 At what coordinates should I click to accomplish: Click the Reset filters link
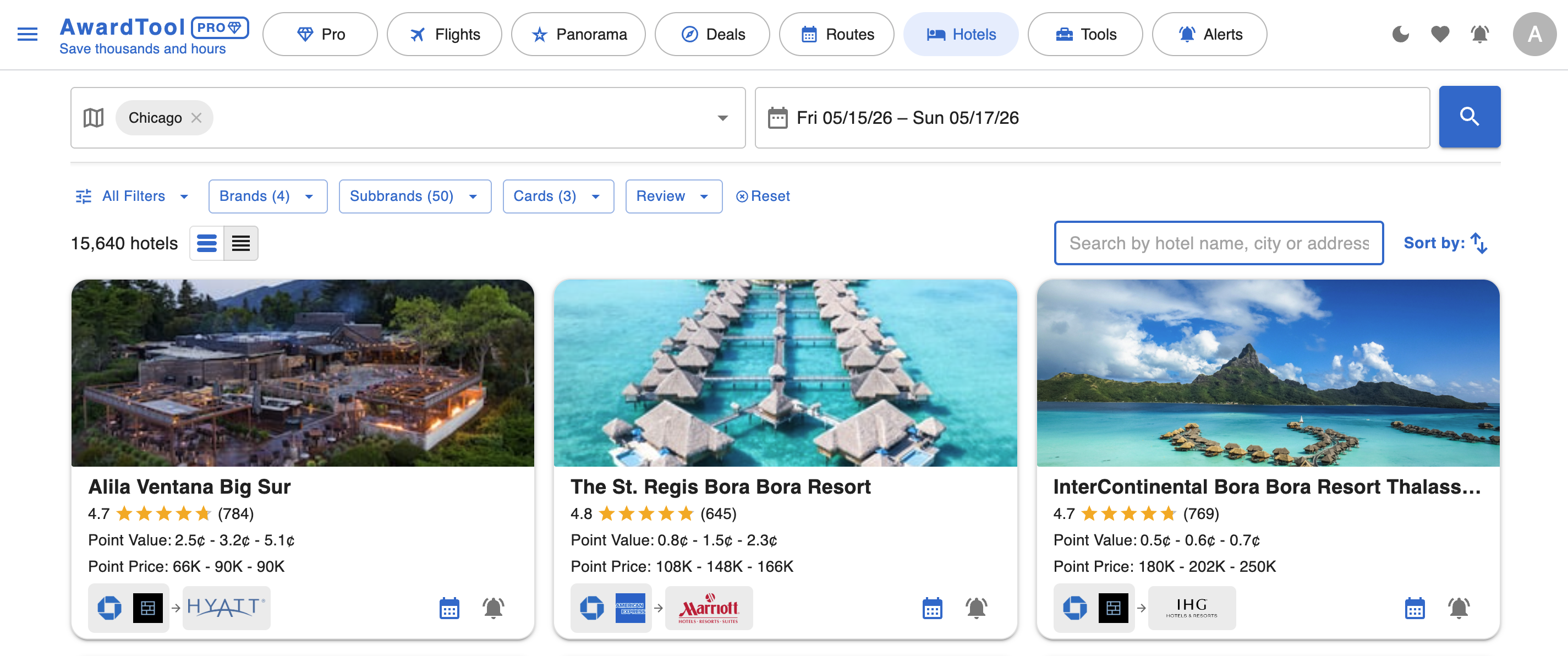(763, 196)
